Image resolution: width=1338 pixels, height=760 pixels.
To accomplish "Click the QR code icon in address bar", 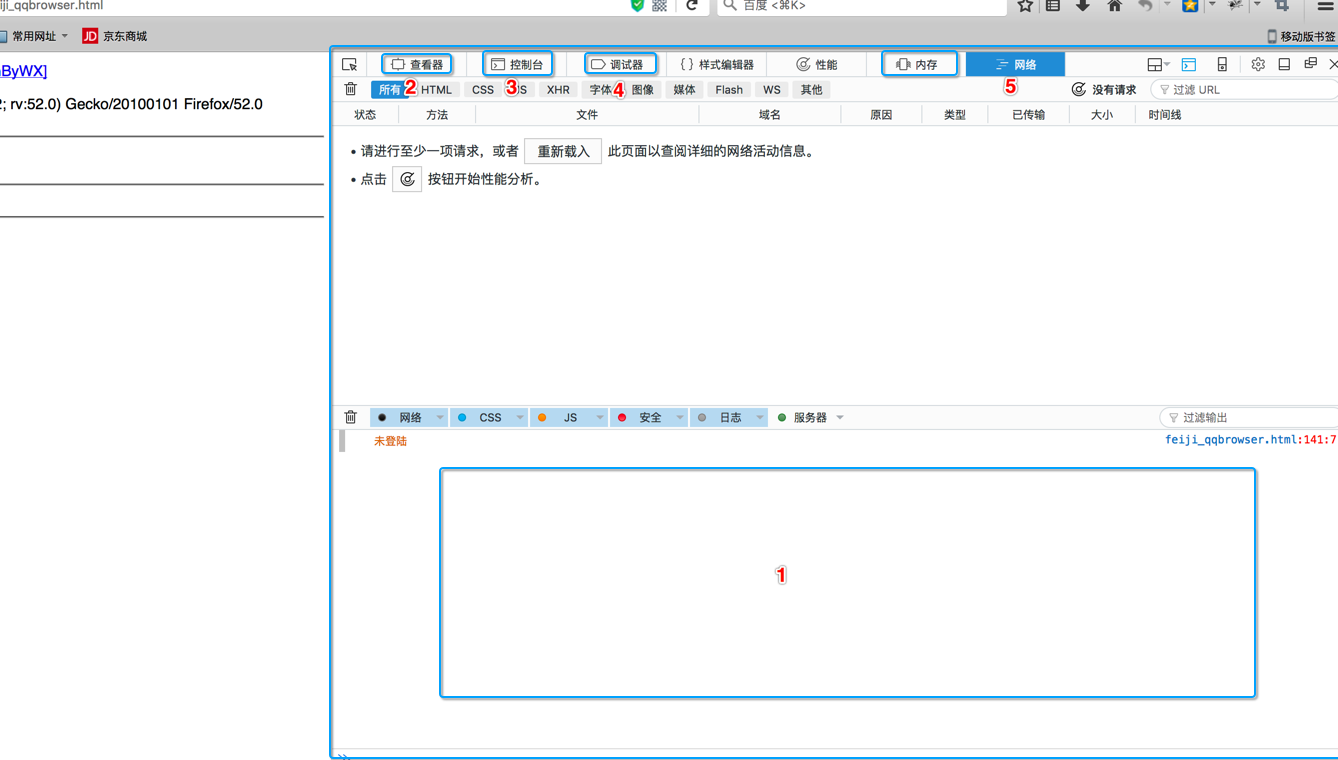I will [660, 6].
